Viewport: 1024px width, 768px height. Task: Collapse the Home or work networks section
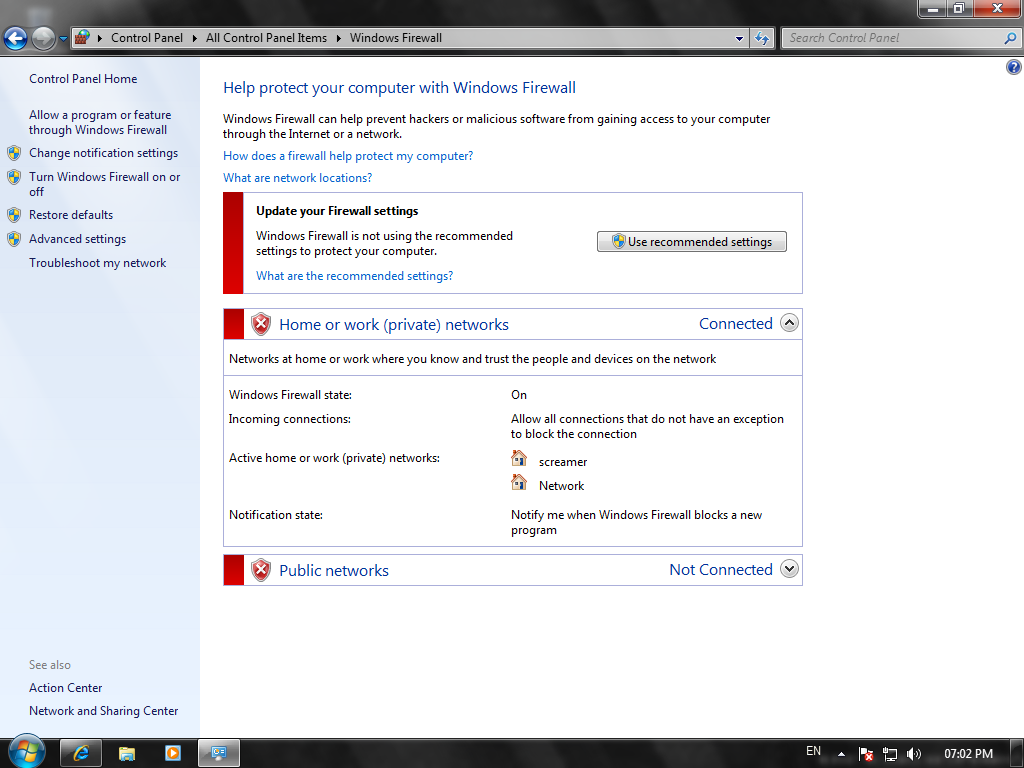789,323
